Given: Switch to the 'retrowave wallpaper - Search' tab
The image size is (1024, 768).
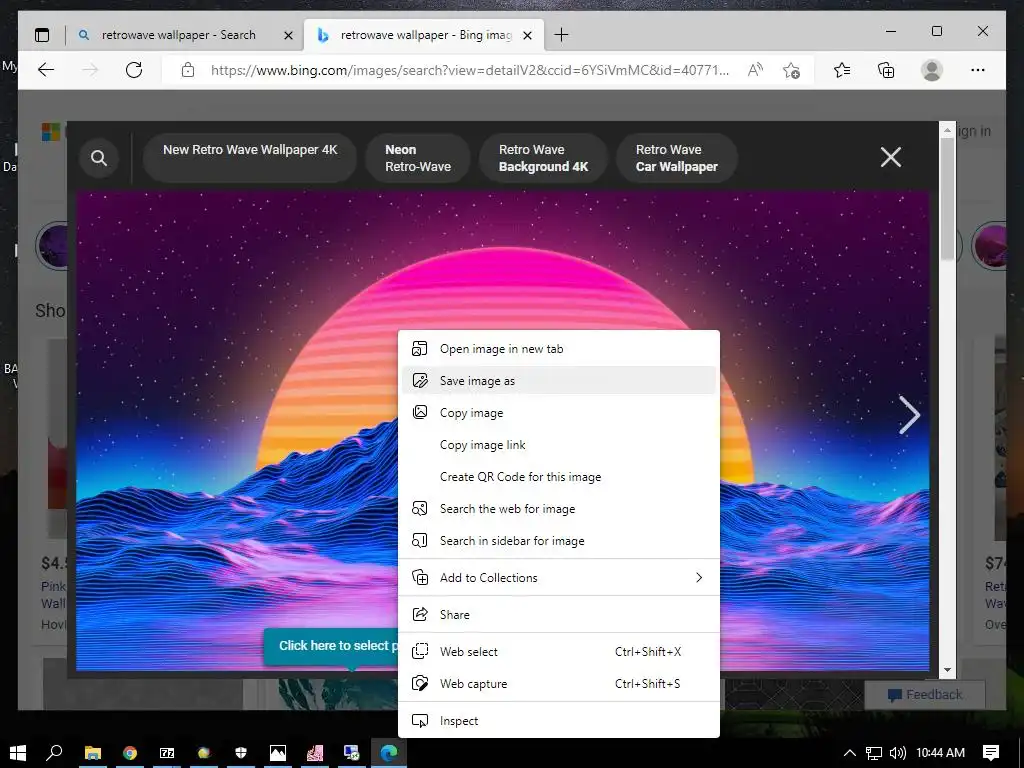Looking at the screenshot, I should pos(179,35).
